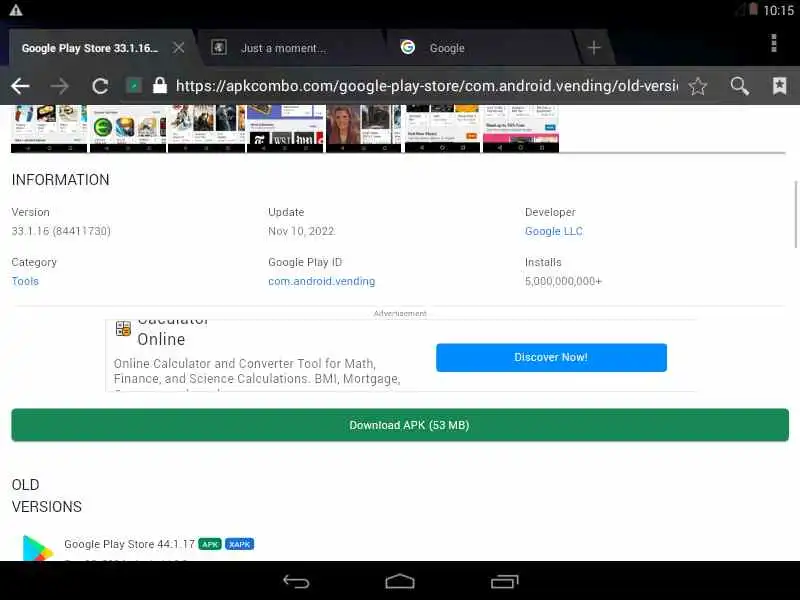
Task: Tap the battery indicator in status bar
Action: (x=753, y=10)
